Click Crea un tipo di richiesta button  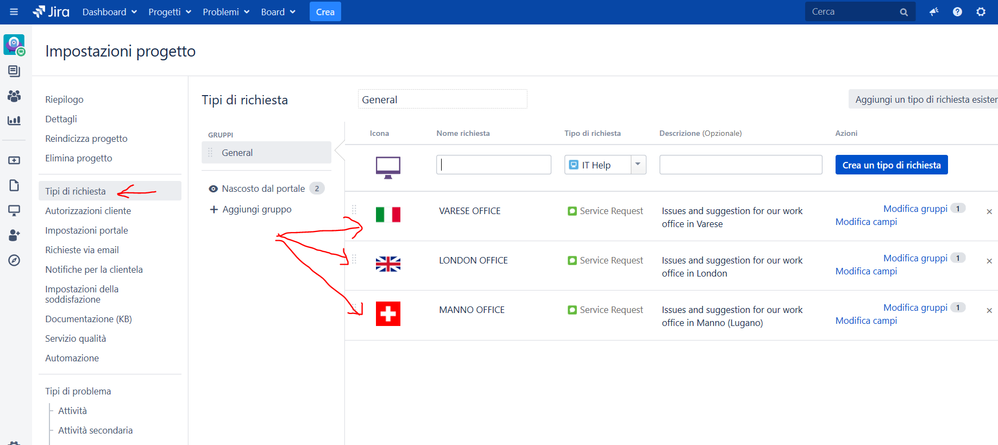892,164
